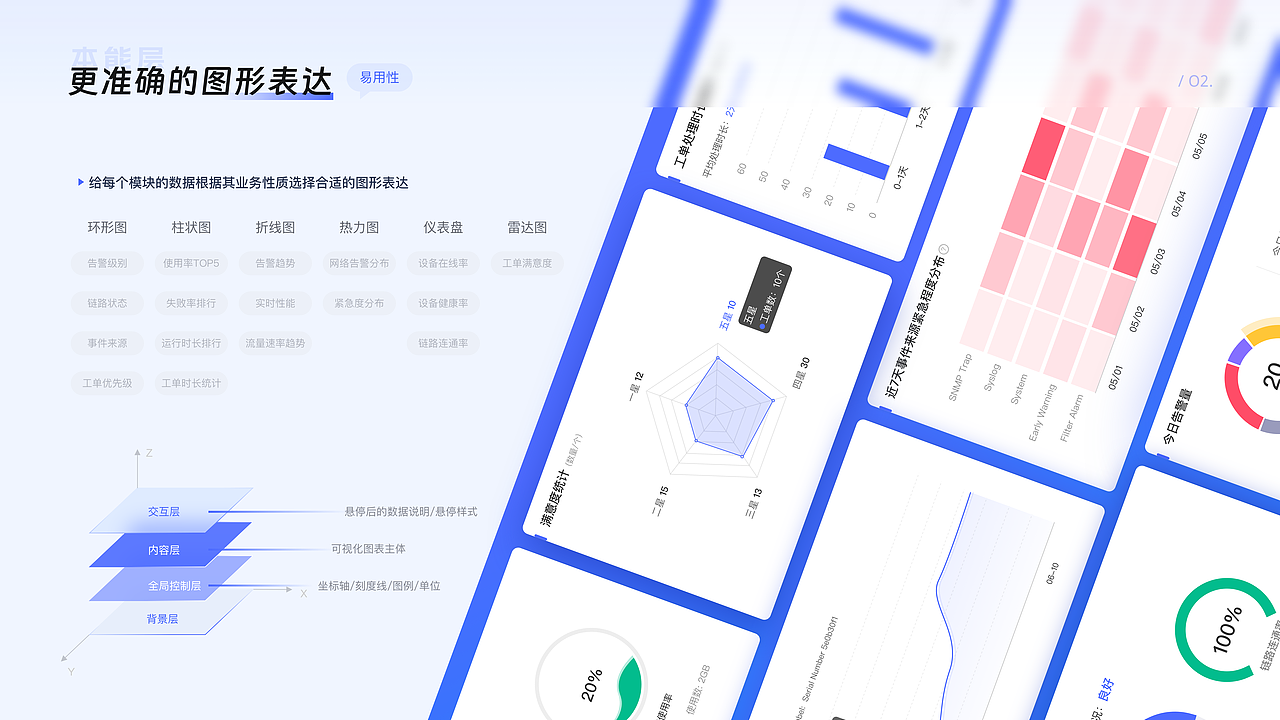
Task: Click the 工单时长统计 chip
Action: [191, 383]
